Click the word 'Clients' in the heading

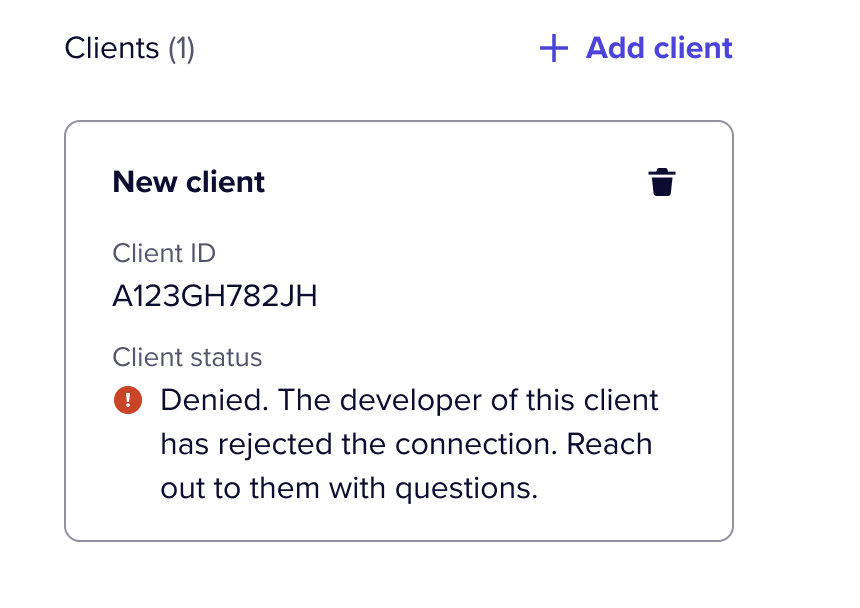112,48
